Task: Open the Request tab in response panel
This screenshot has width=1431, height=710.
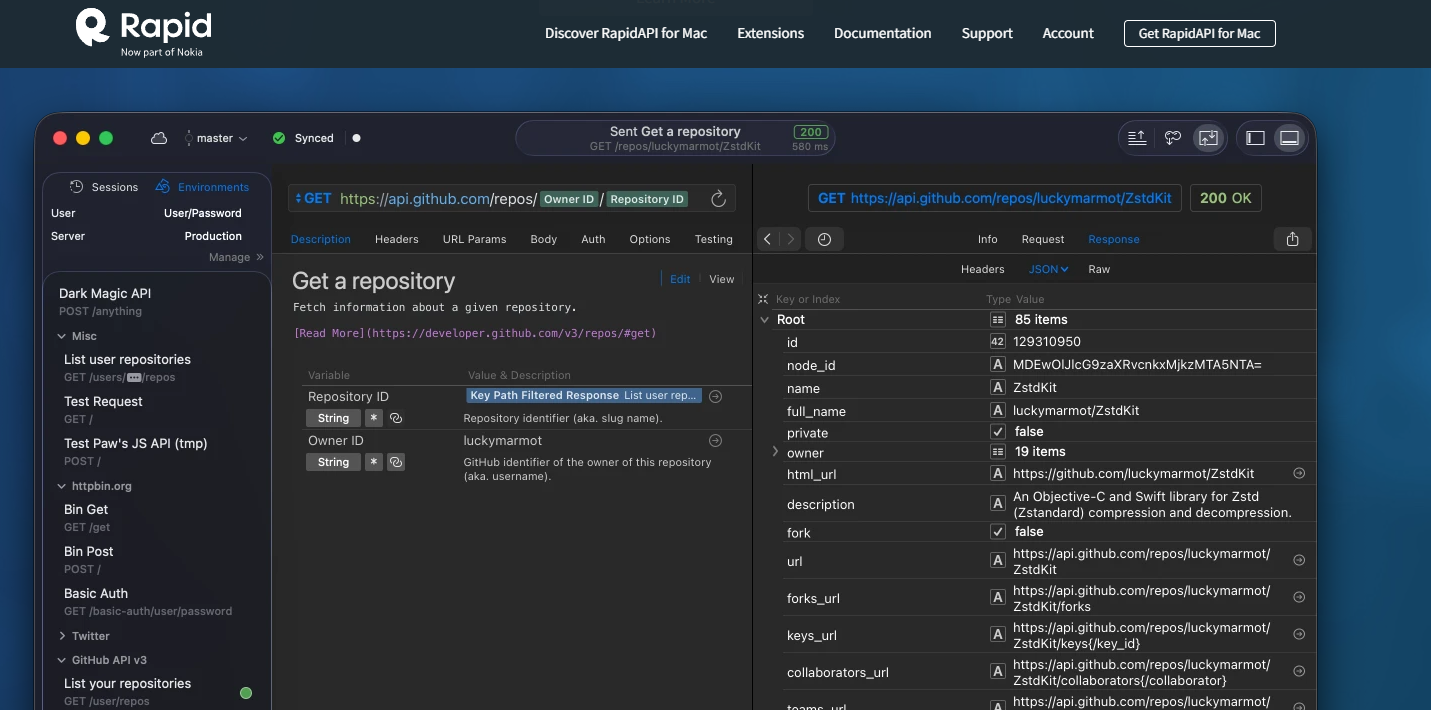Action: (x=1042, y=239)
